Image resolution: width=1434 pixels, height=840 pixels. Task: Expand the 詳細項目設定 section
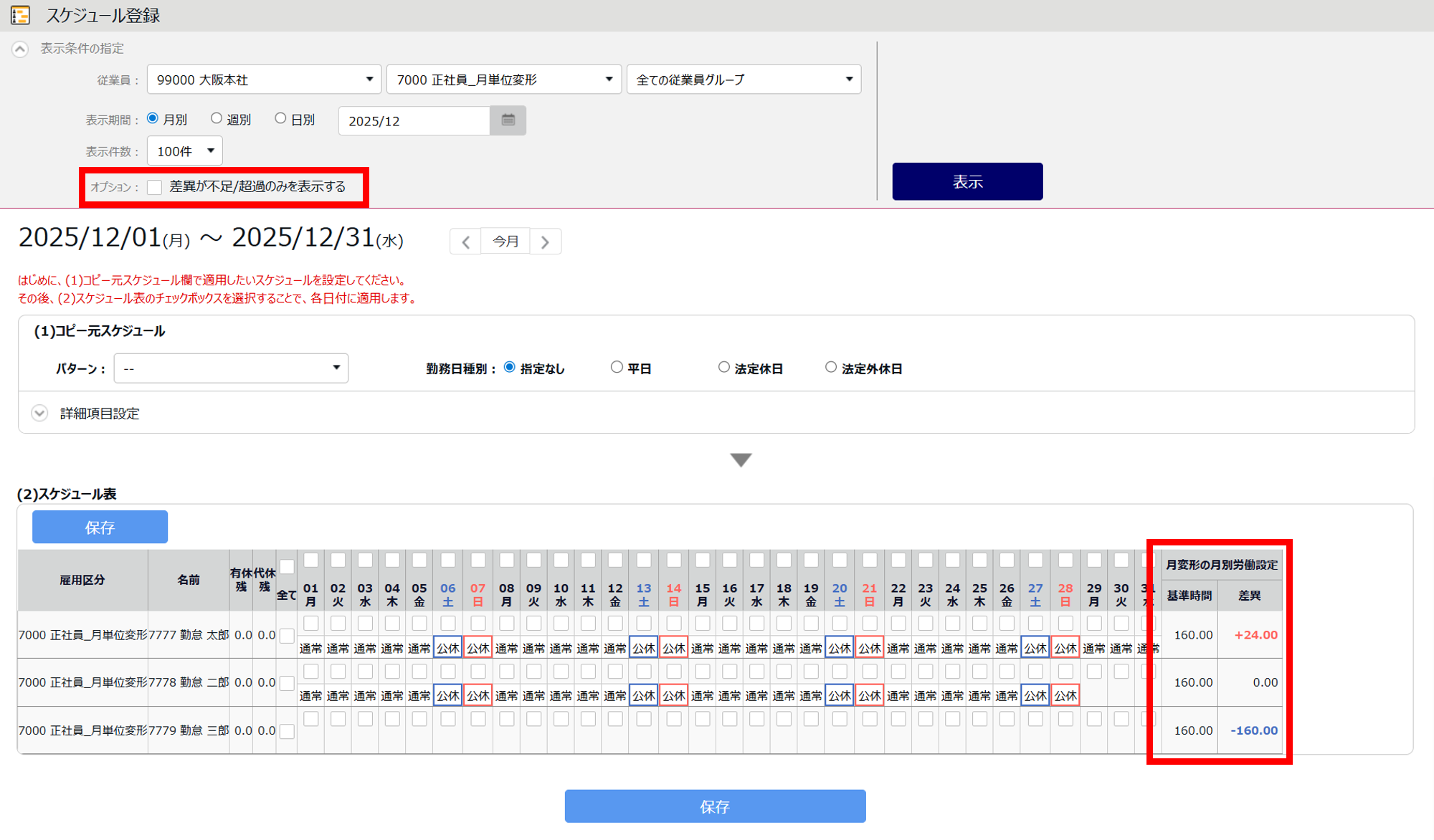click(39, 414)
